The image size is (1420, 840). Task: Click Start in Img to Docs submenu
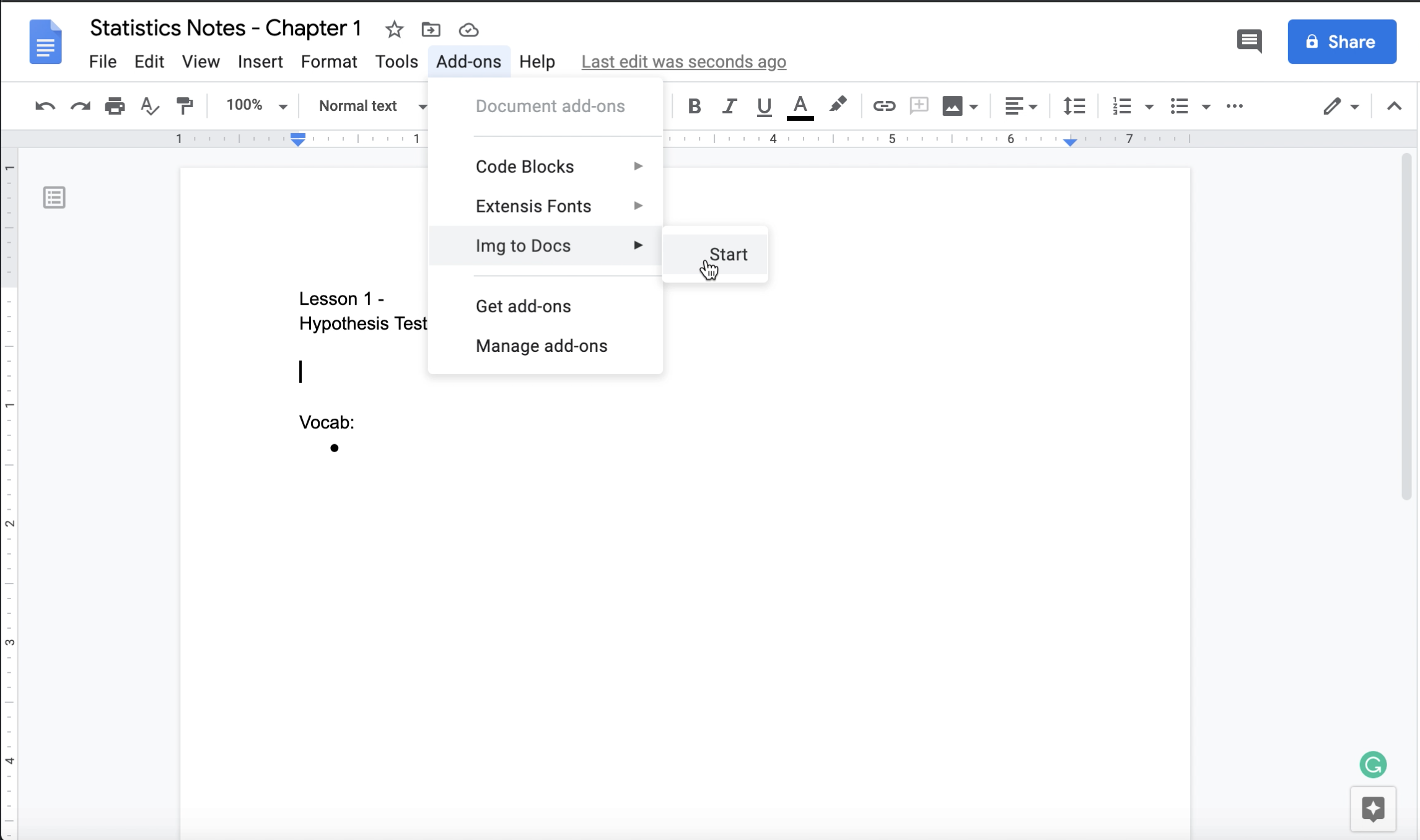pyautogui.click(x=728, y=255)
